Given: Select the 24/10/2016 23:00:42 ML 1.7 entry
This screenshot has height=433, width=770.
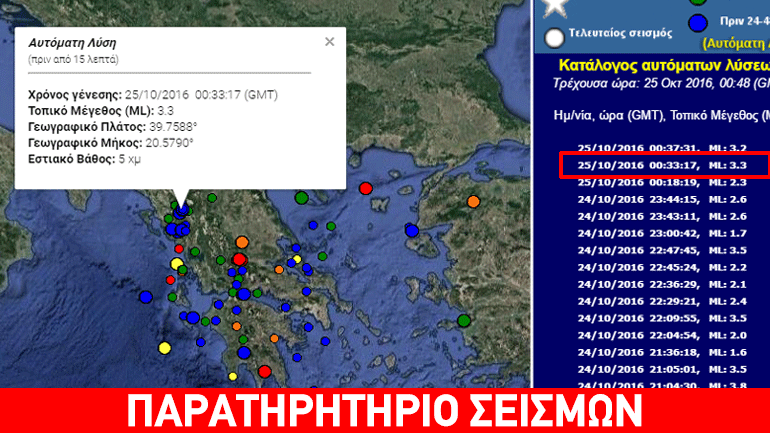Looking at the screenshot, I should 662,233.
